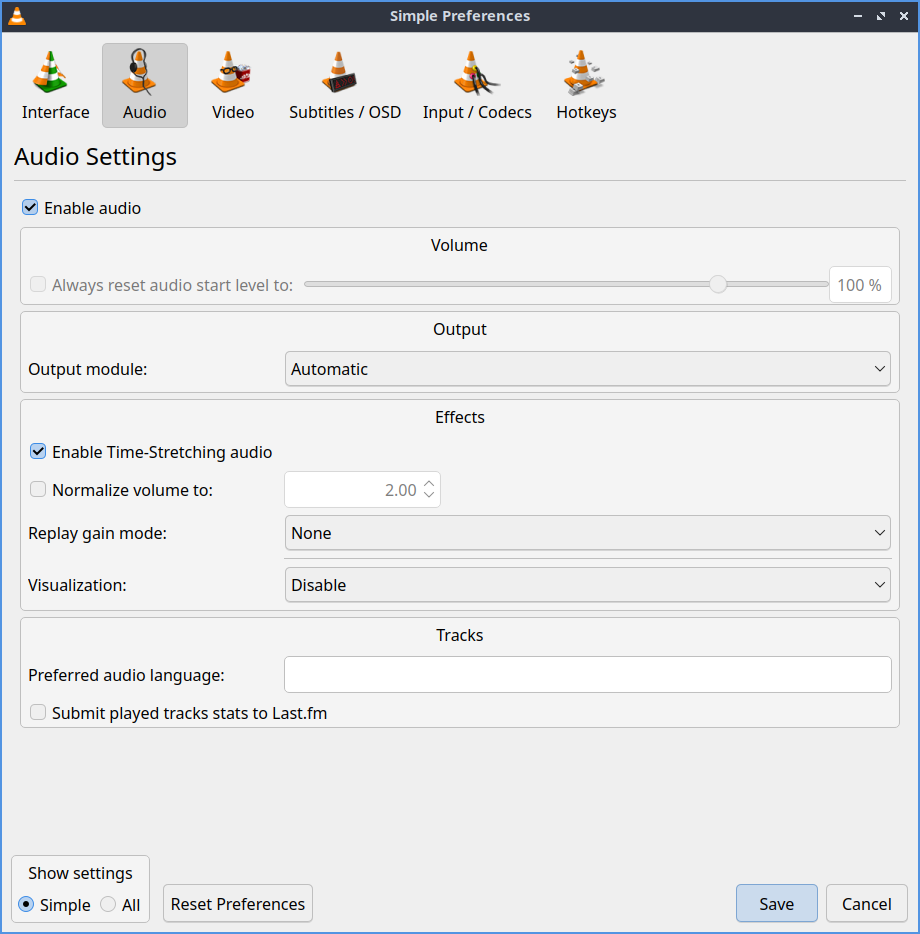This screenshot has height=934, width=920.
Task: Select the All settings radio button
Action: pyautogui.click(x=108, y=905)
